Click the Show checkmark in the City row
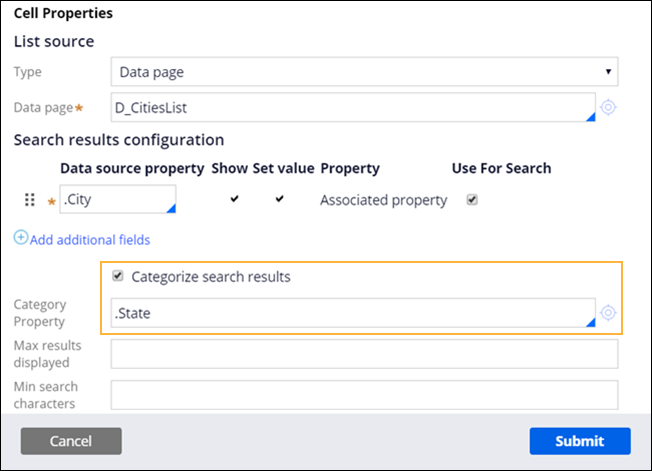Image resolution: width=652 pixels, height=471 pixels. 234,199
